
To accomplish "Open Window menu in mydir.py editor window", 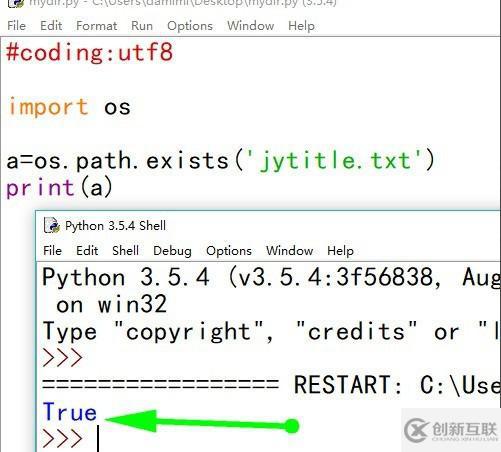I will 251,26.
